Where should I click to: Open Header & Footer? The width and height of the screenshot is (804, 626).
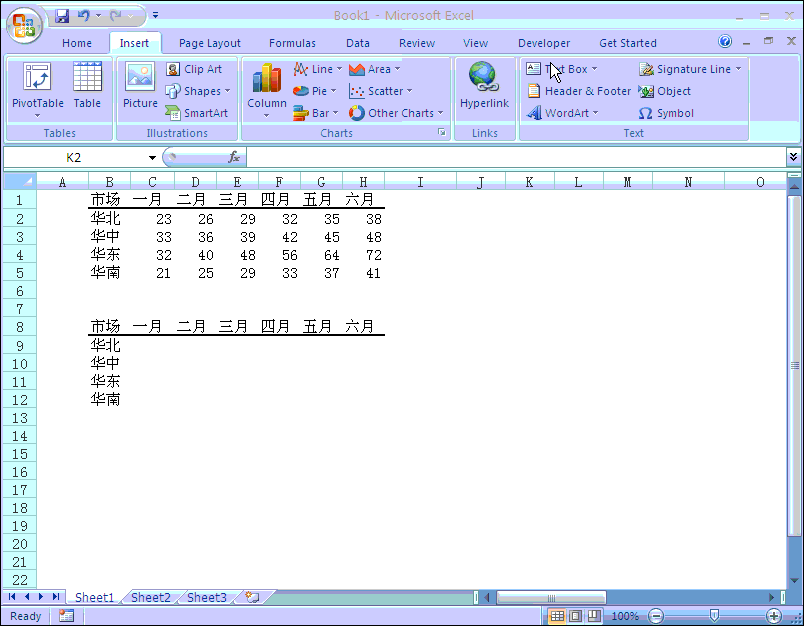(579, 91)
